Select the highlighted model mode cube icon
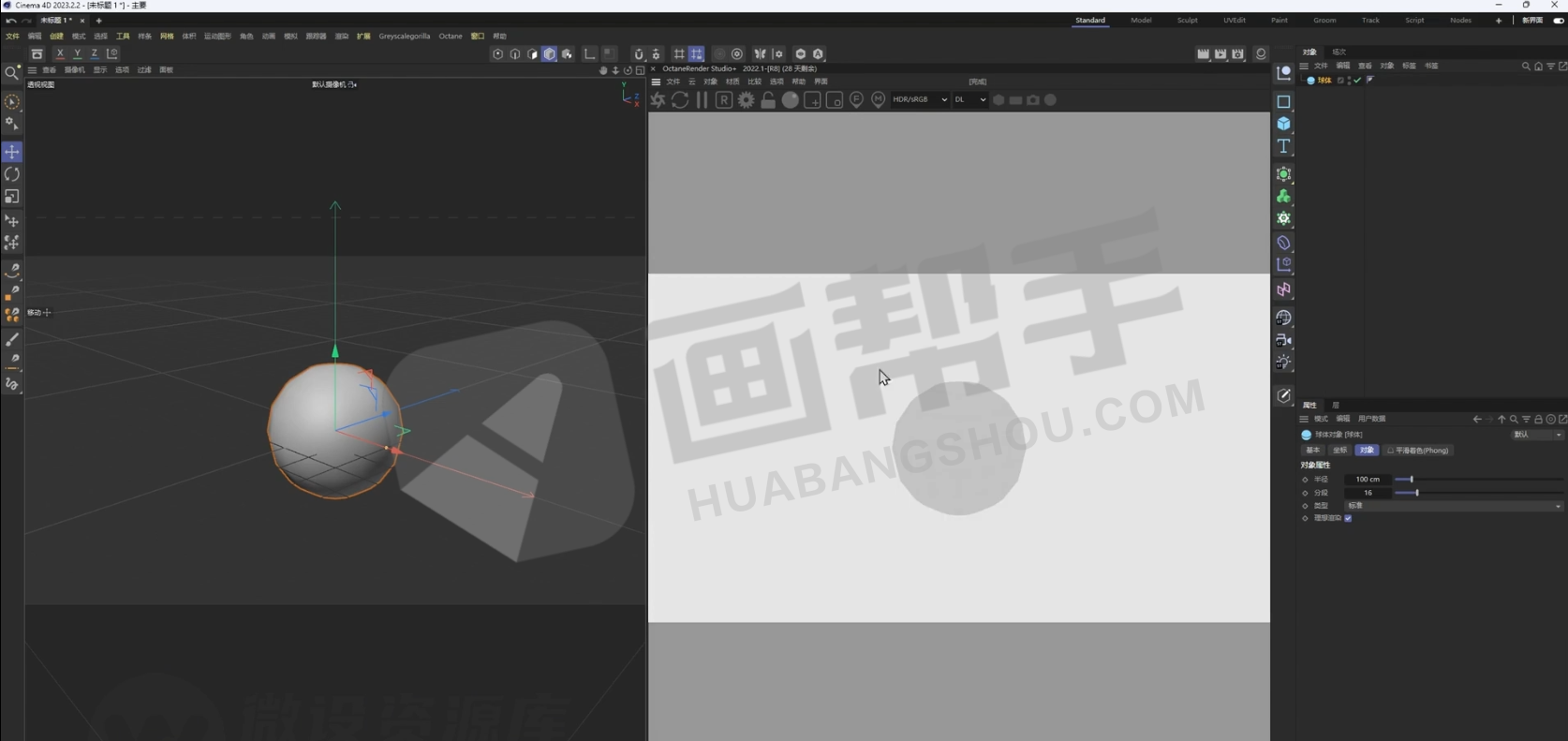This screenshot has width=1568, height=741. pos(549,54)
